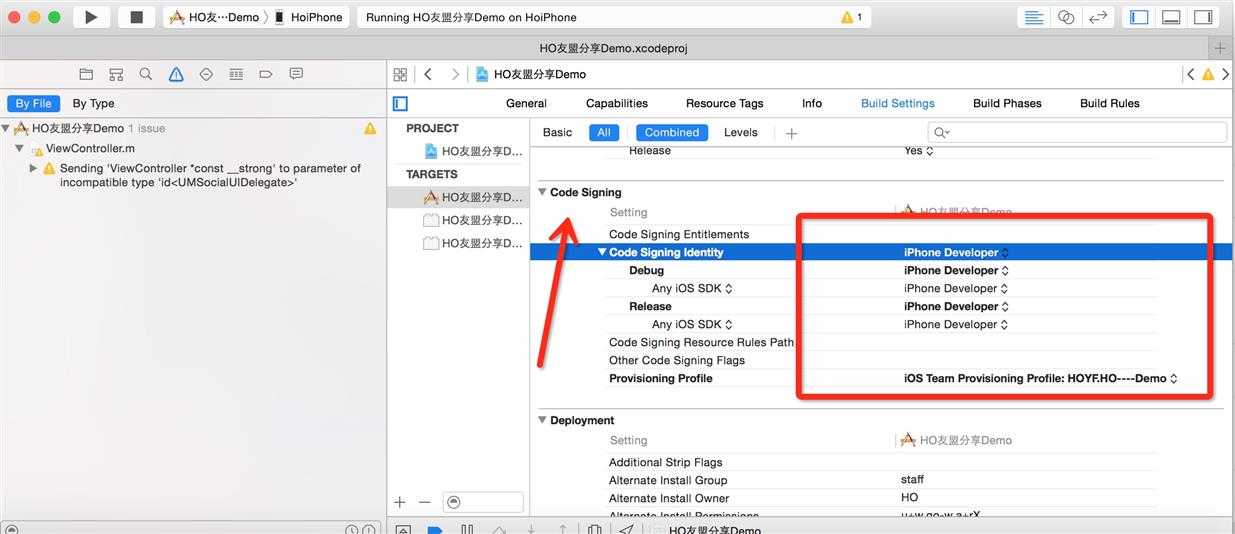This screenshot has height=534, width=1235.
Task: Open the Info tab
Action: 812,103
